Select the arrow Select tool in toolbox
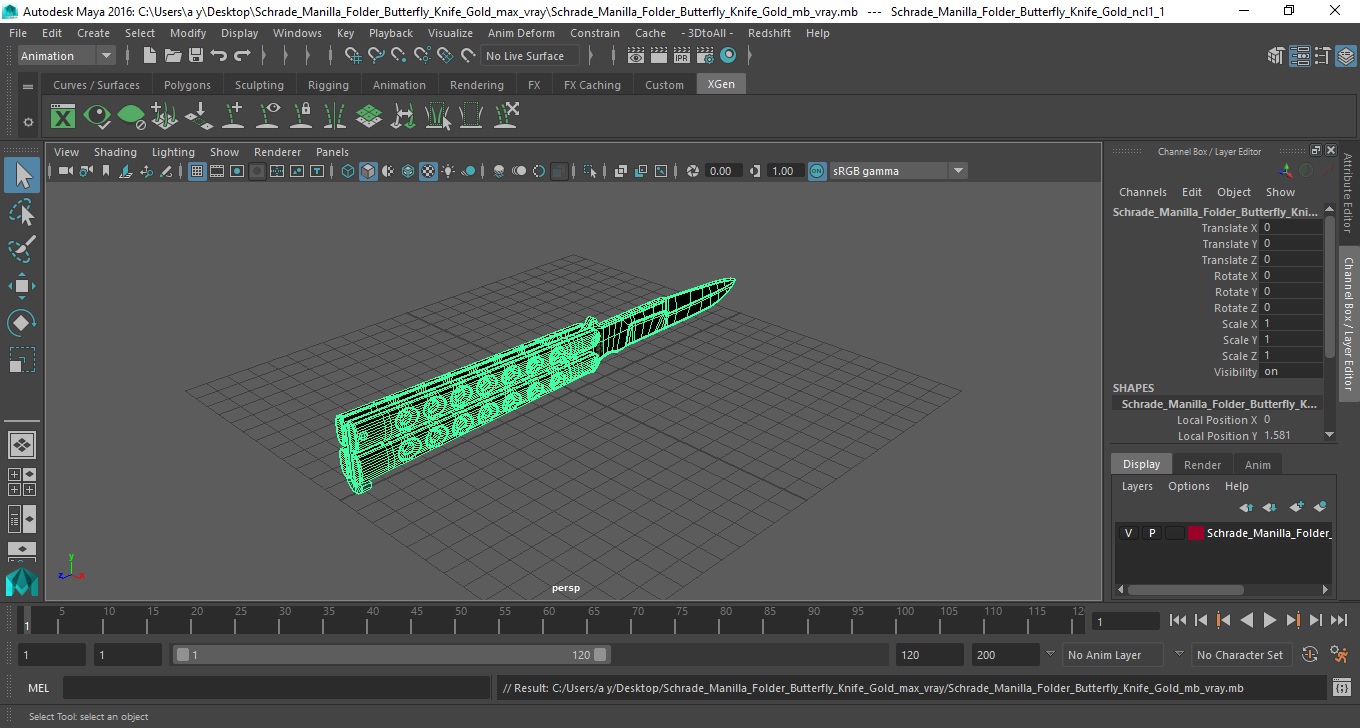 click(22, 176)
